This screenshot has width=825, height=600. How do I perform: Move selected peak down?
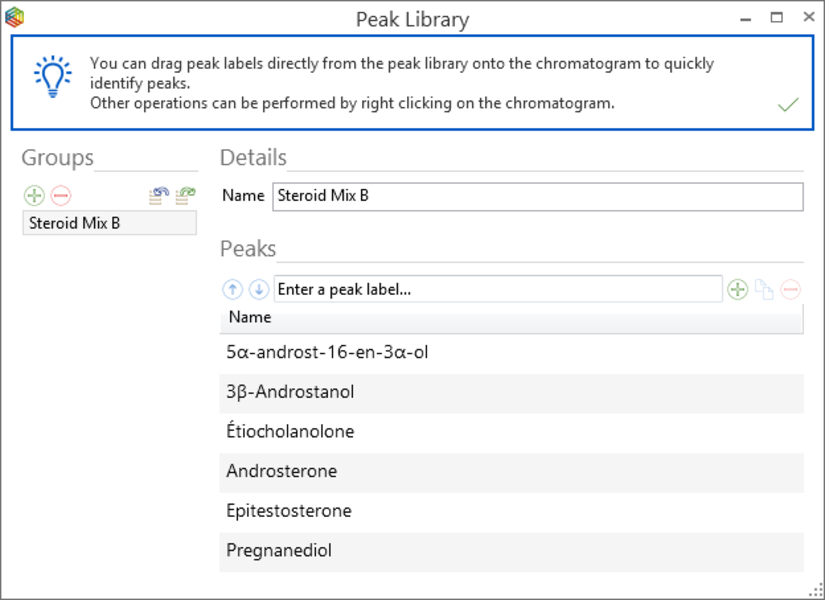pyautogui.click(x=258, y=290)
